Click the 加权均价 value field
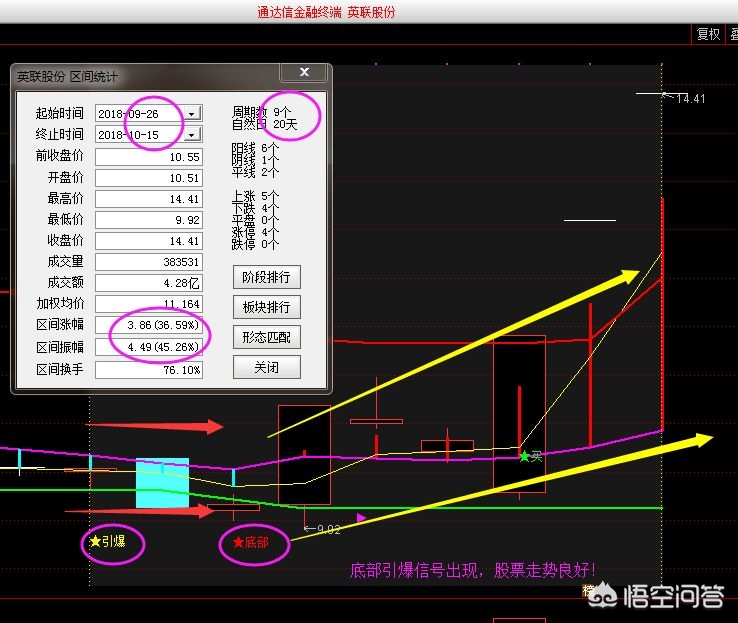This screenshot has height=623, width=738. click(x=149, y=304)
